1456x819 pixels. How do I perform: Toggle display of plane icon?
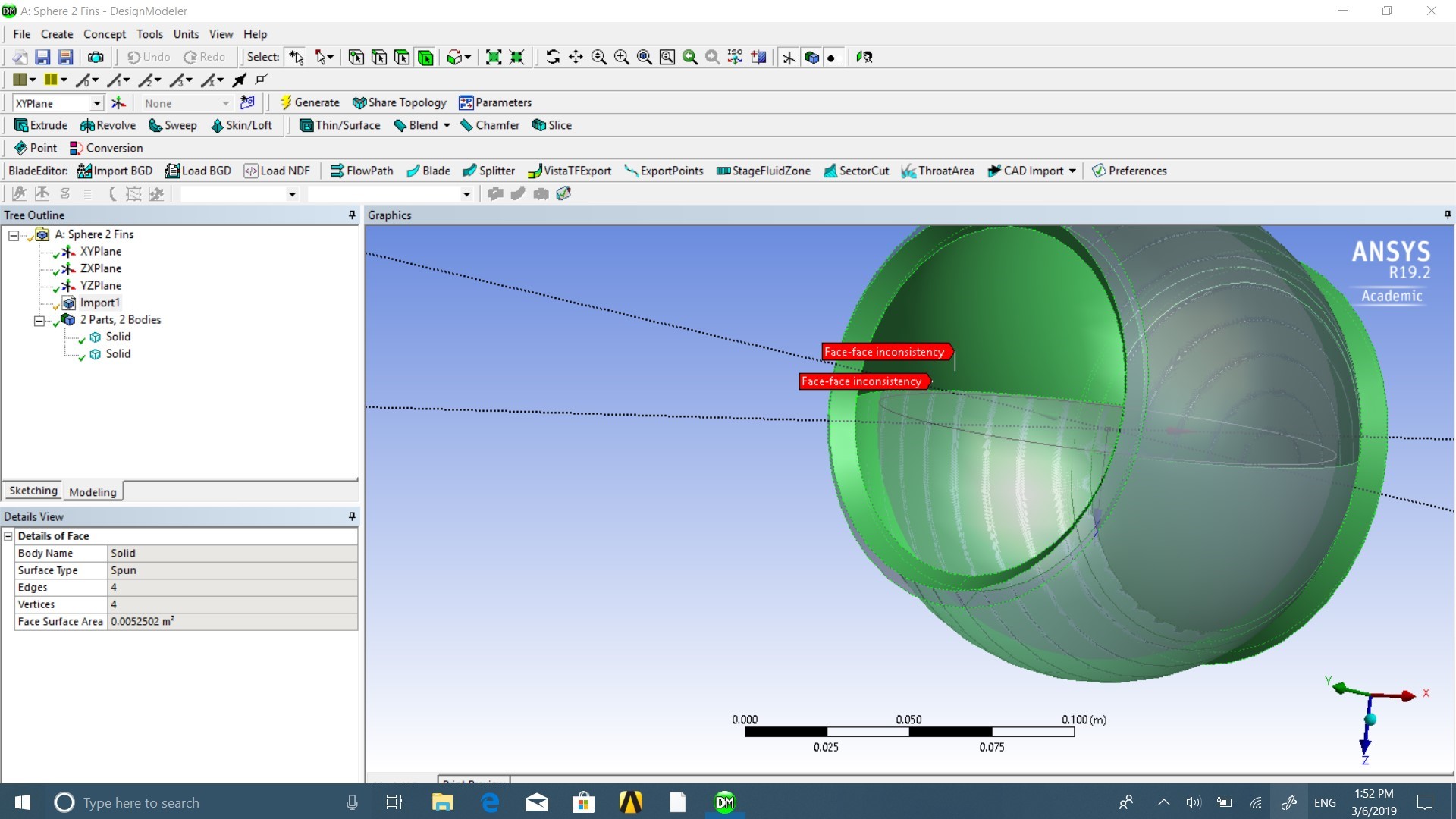(789, 57)
